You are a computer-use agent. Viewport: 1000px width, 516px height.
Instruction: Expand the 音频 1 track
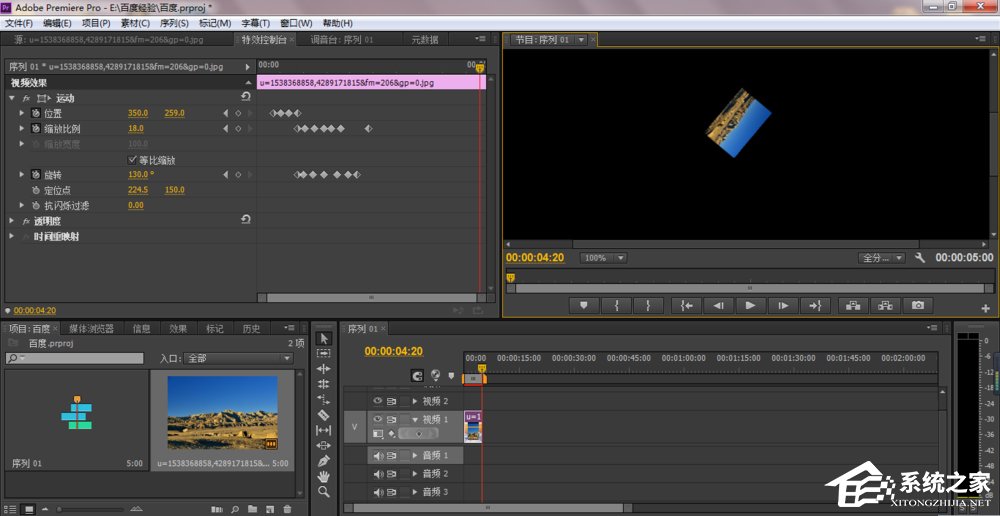coord(416,455)
